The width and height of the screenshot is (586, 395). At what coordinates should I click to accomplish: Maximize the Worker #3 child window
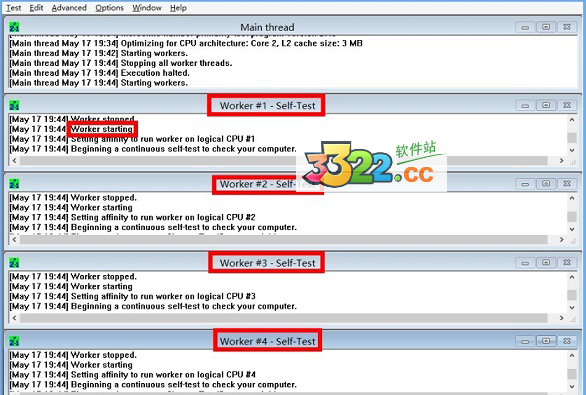(x=546, y=263)
